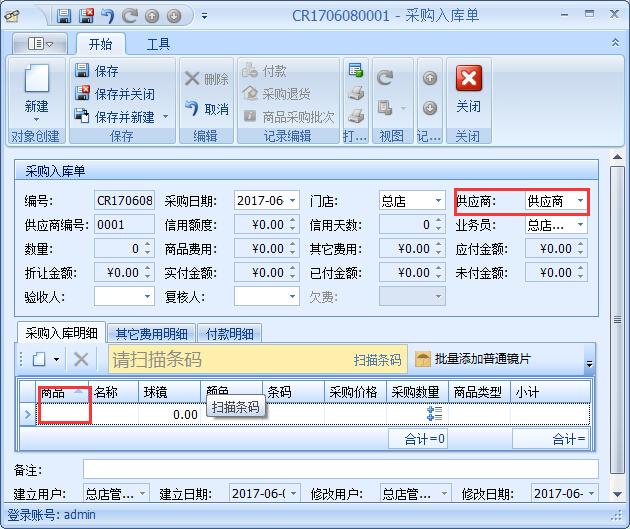Click the refresh icon in 视图 group
Screen dimensions: 630x529
point(385,78)
